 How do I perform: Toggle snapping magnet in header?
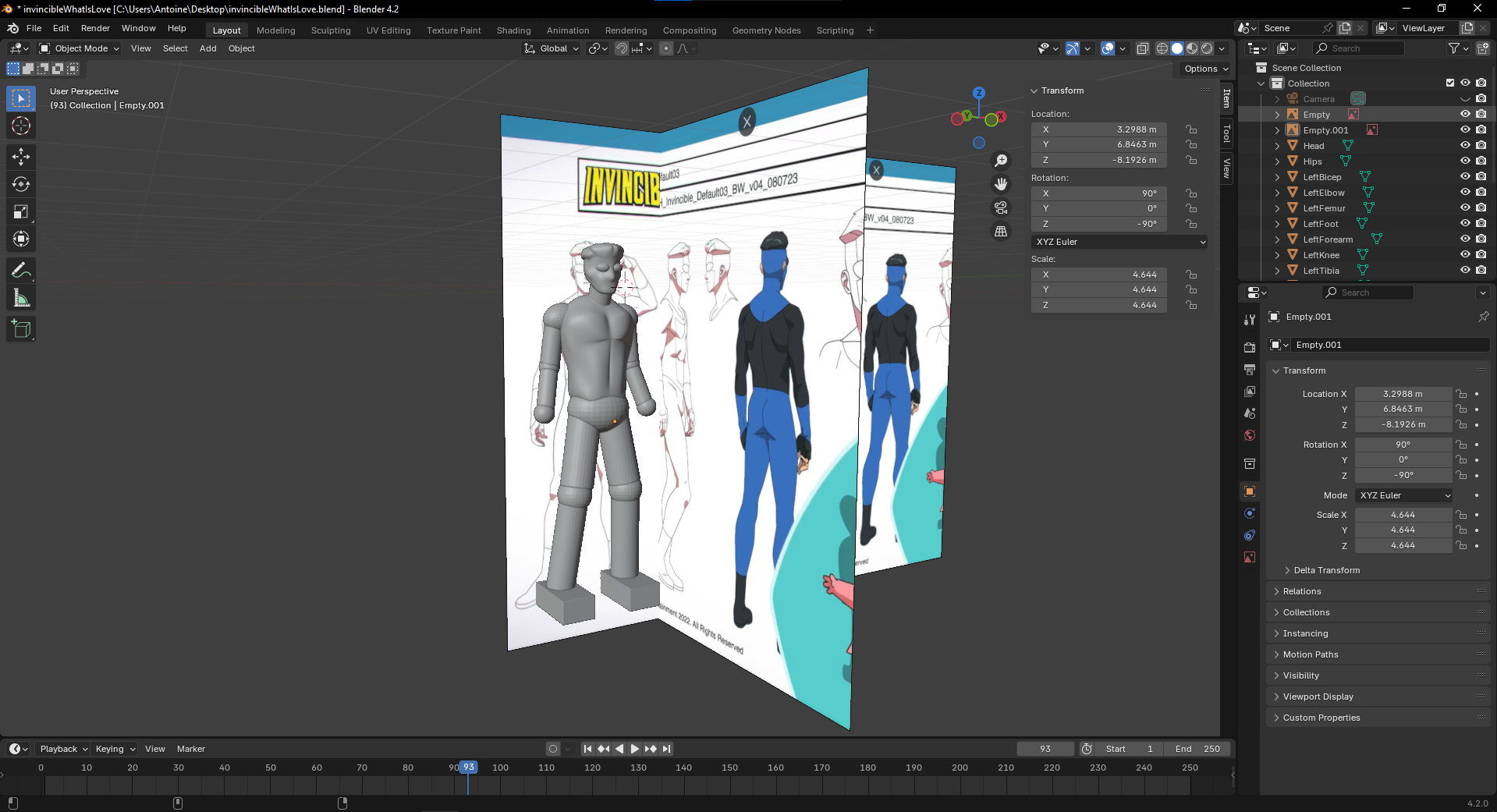click(622, 48)
